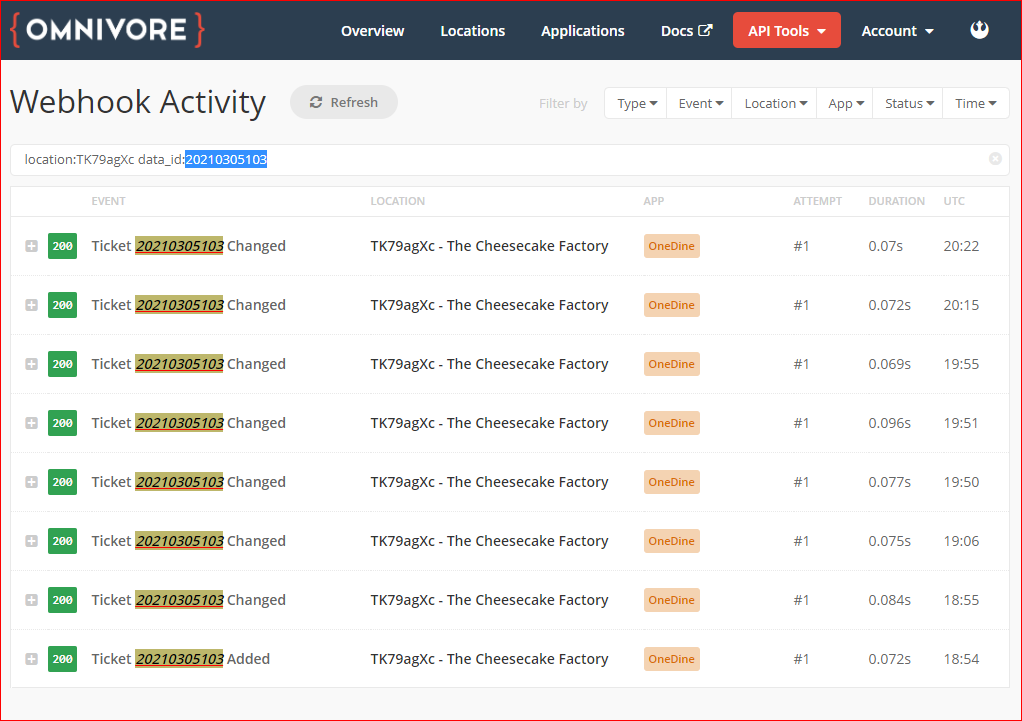Open the Time filter dropdown

[975, 102]
